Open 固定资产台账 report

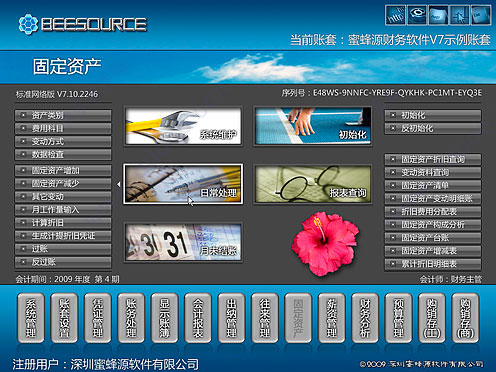click(x=433, y=238)
